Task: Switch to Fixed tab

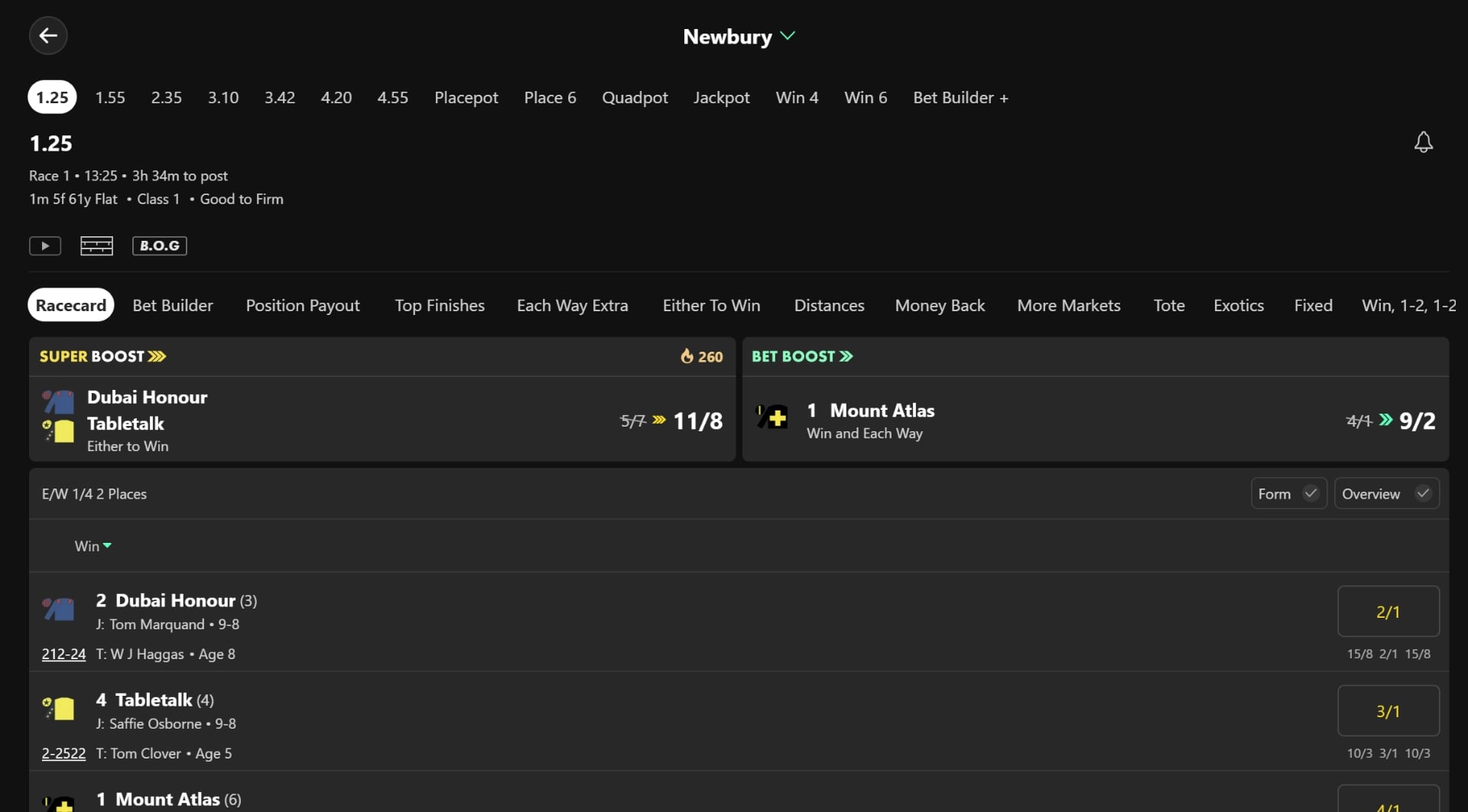Action: 1313,305
